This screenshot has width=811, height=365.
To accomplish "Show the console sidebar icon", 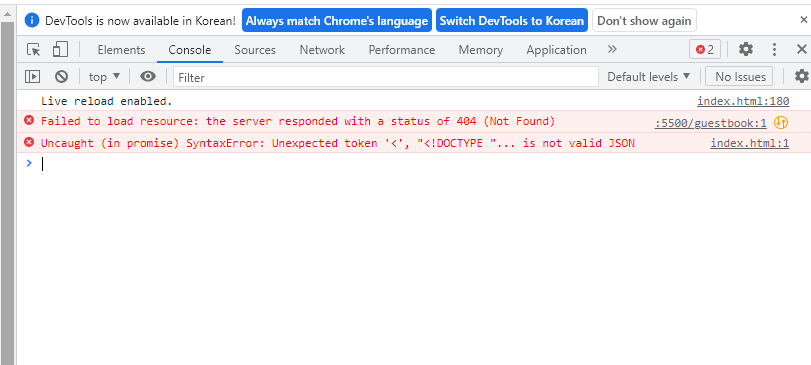I will point(33,77).
